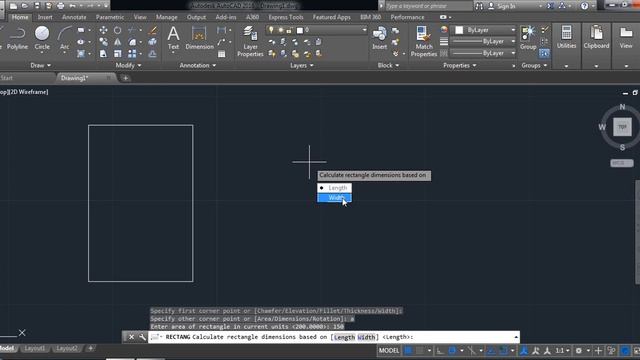Toggle MODEL space button in status bar
Screen dimensions: 640x360
(389, 350)
